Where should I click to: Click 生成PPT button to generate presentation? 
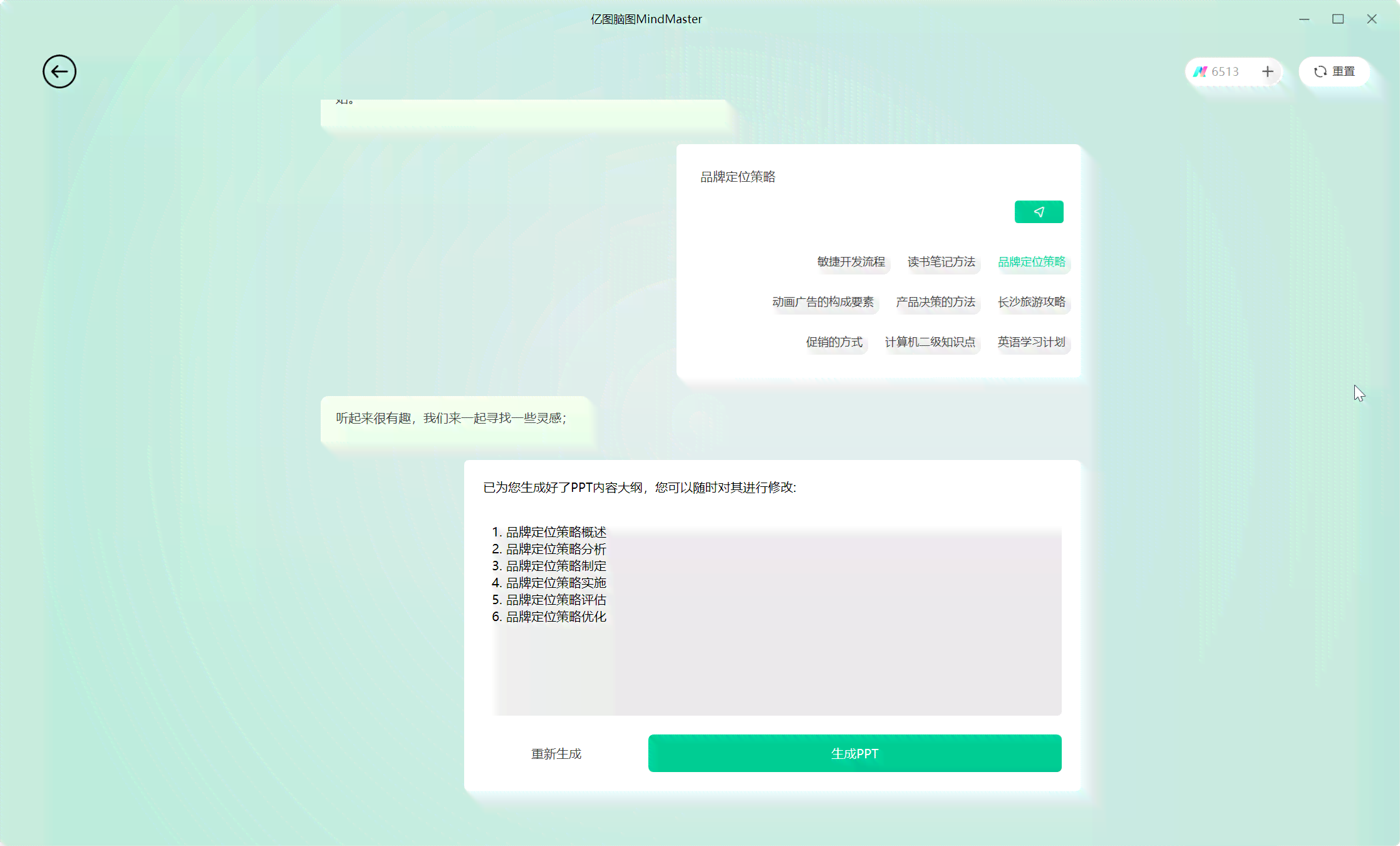[x=855, y=753]
